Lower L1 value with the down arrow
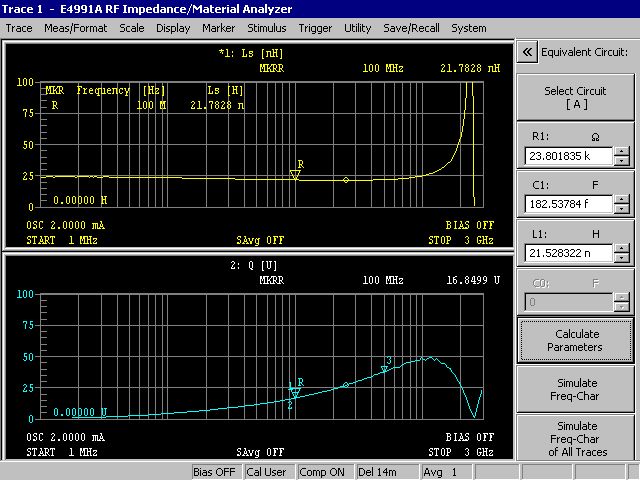Viewport: 640px width, 480px height. point(622,259)
